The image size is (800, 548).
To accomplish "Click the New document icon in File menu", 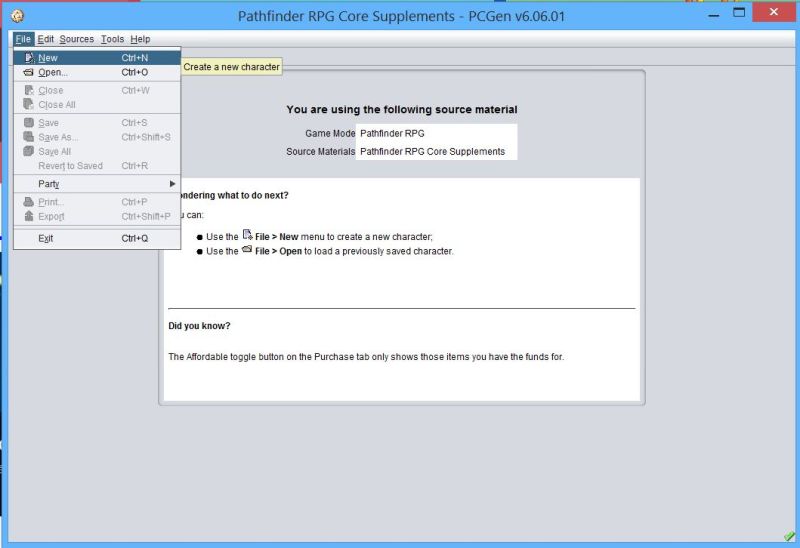I will (x=29, y=58).
